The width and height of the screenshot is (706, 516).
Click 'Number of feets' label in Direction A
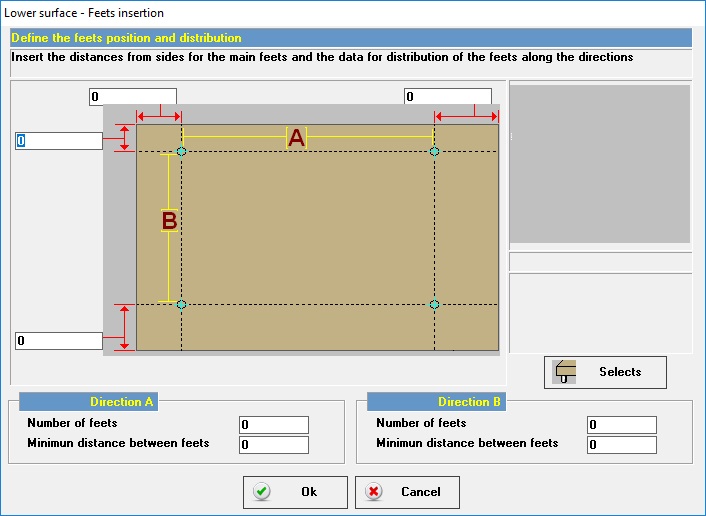pos(72,423)
